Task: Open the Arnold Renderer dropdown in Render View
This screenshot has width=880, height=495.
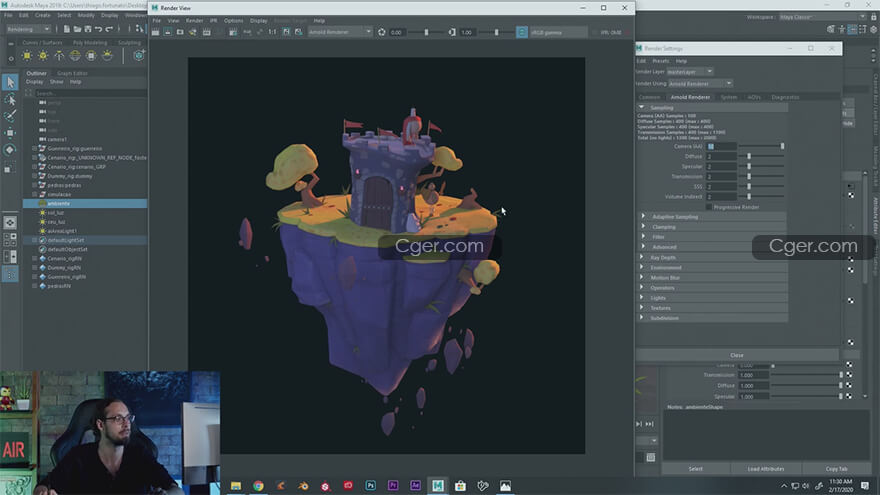Action: click(339, 32)
